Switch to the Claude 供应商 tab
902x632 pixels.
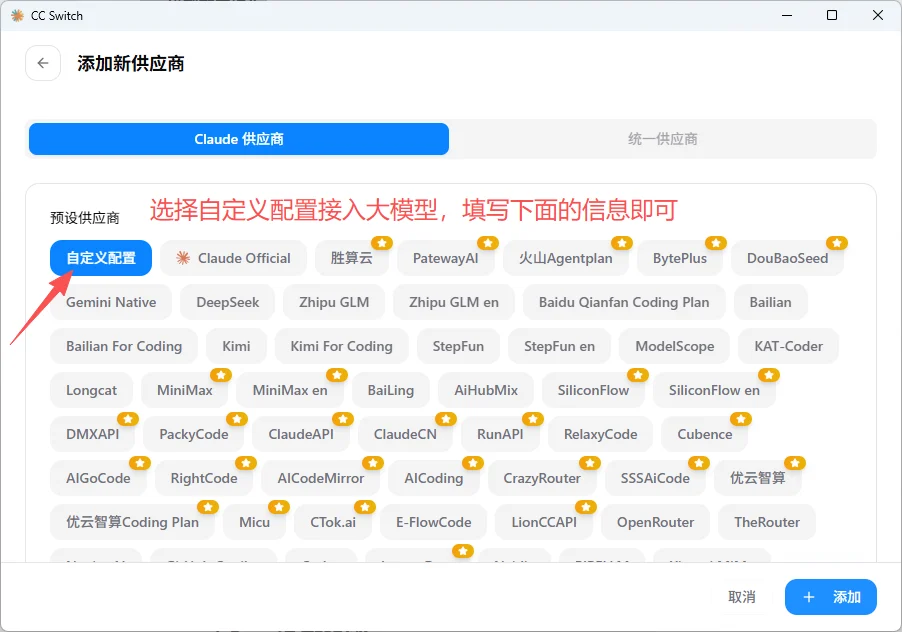pyautogui.click(x=239, y=139)
